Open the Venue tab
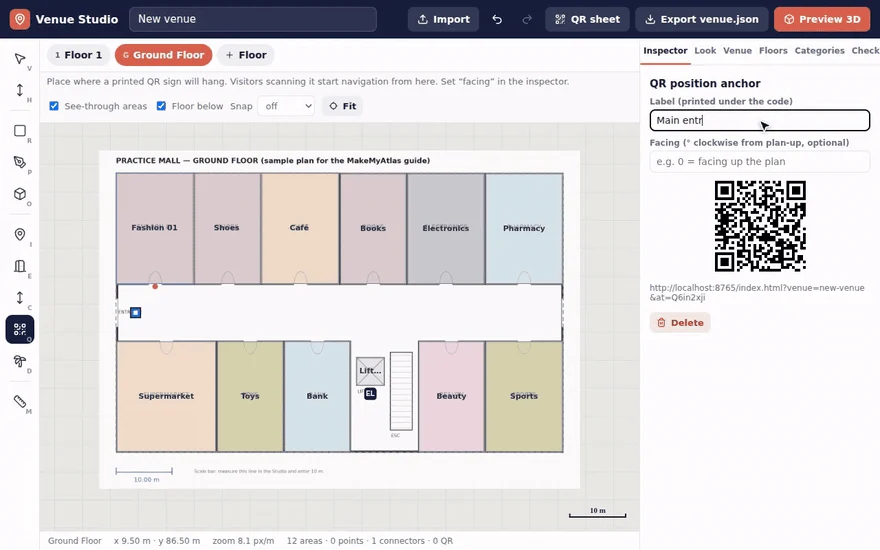 point(737,51)
